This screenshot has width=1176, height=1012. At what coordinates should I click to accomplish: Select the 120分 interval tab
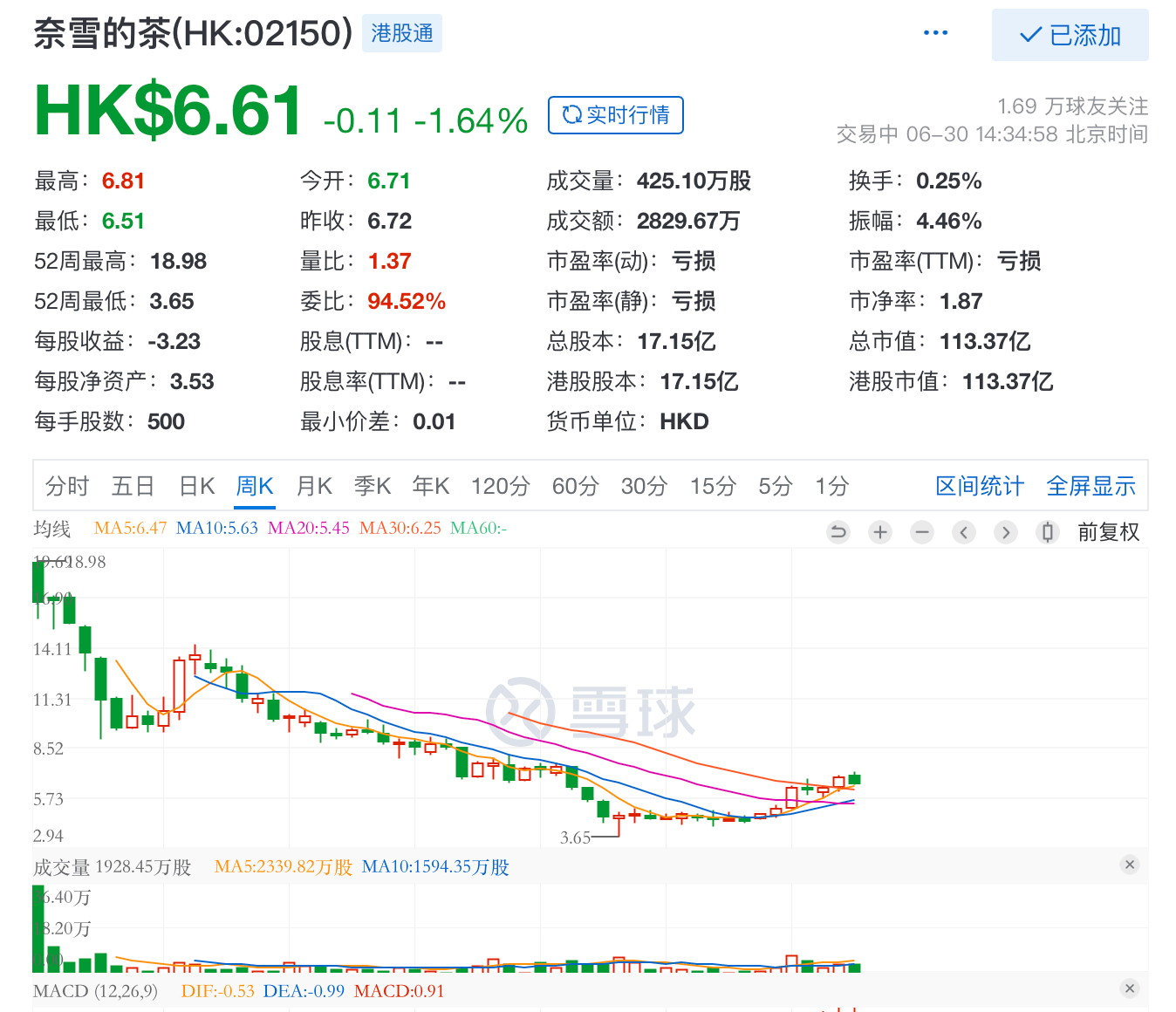click(x=501, y=486)
